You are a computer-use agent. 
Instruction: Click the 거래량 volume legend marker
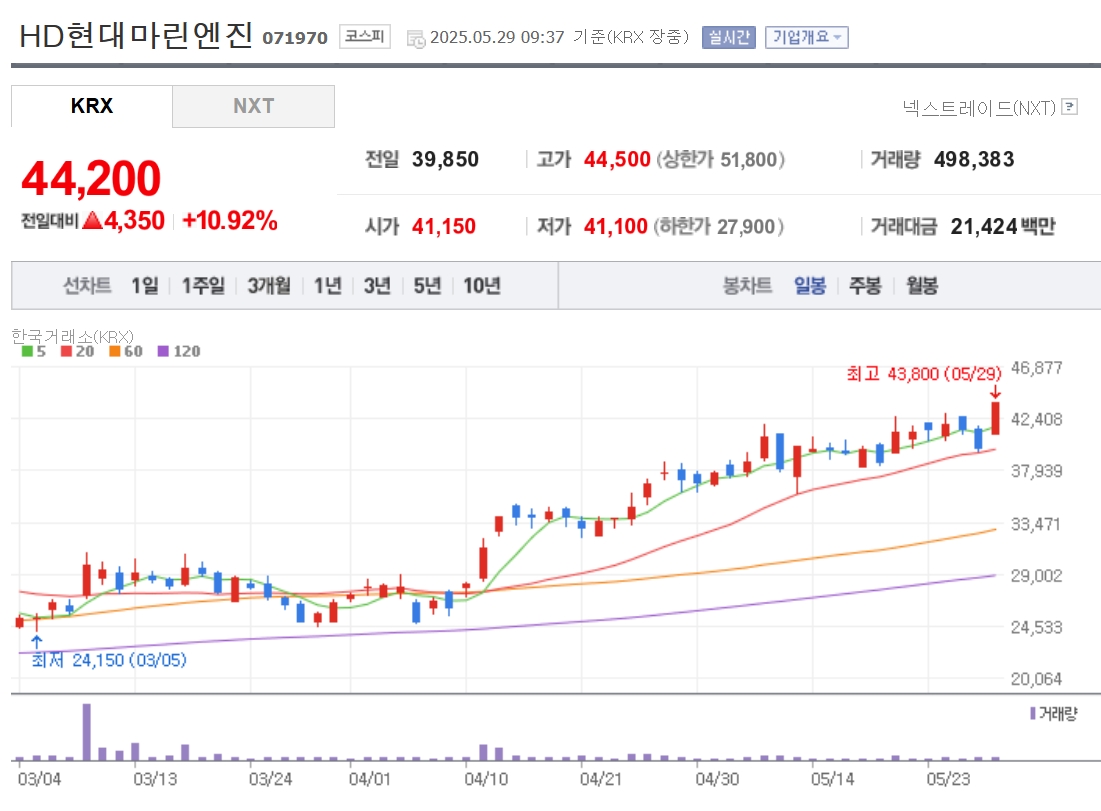[x=1033, y=713]
